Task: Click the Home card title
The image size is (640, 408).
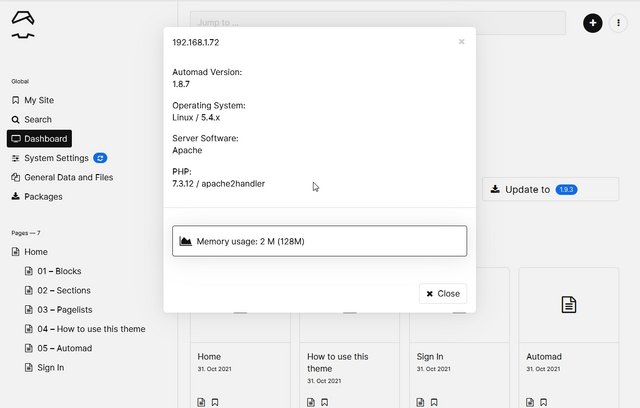Action: click(x=209, y=357)
